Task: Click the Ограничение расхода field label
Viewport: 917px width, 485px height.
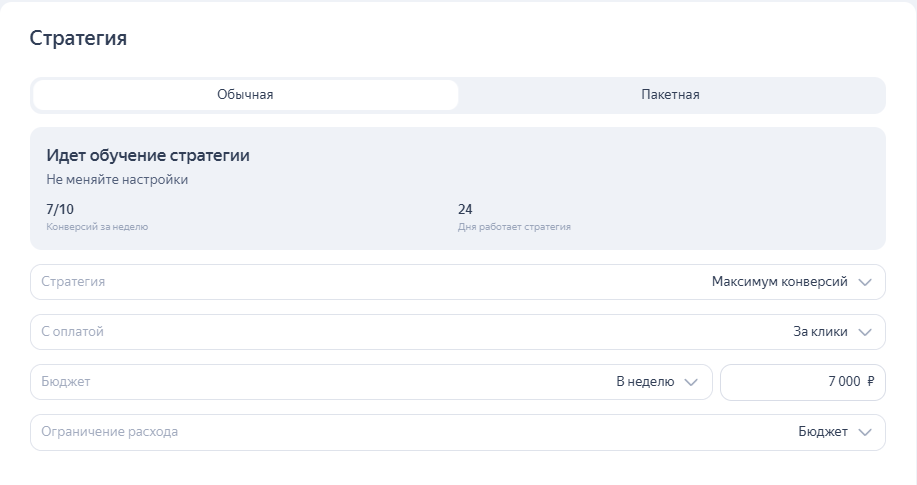Action: (x=109, y=432)
